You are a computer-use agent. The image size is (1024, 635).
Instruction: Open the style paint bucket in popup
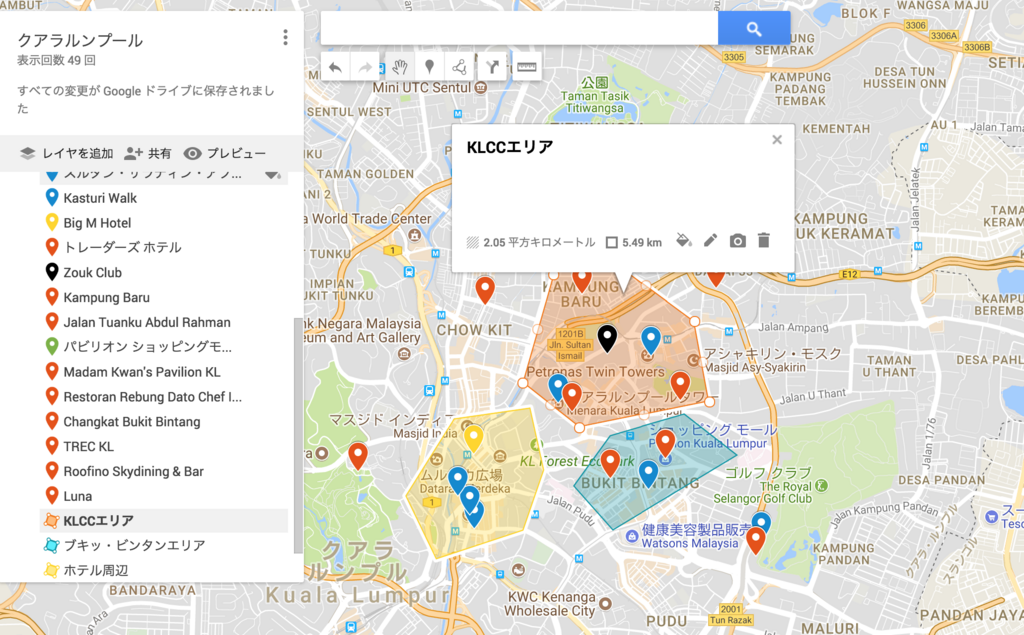pos(684,241)
